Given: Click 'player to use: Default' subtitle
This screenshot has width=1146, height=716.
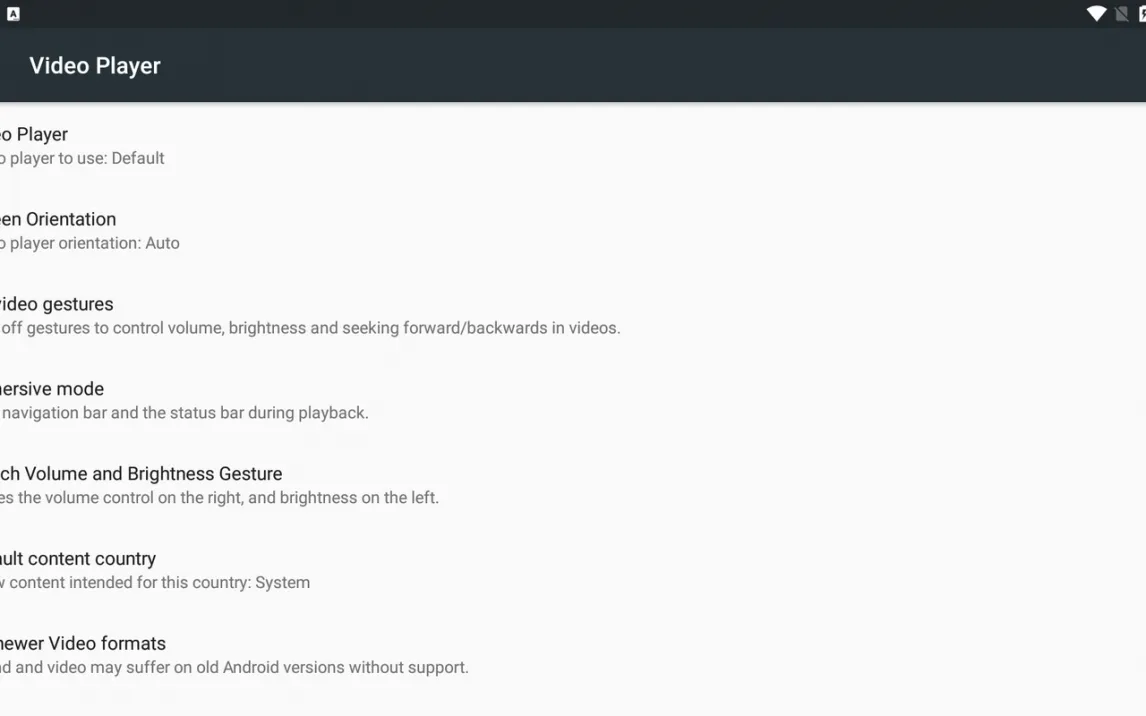Looking at the screenshot, I should tap(85, 158).
